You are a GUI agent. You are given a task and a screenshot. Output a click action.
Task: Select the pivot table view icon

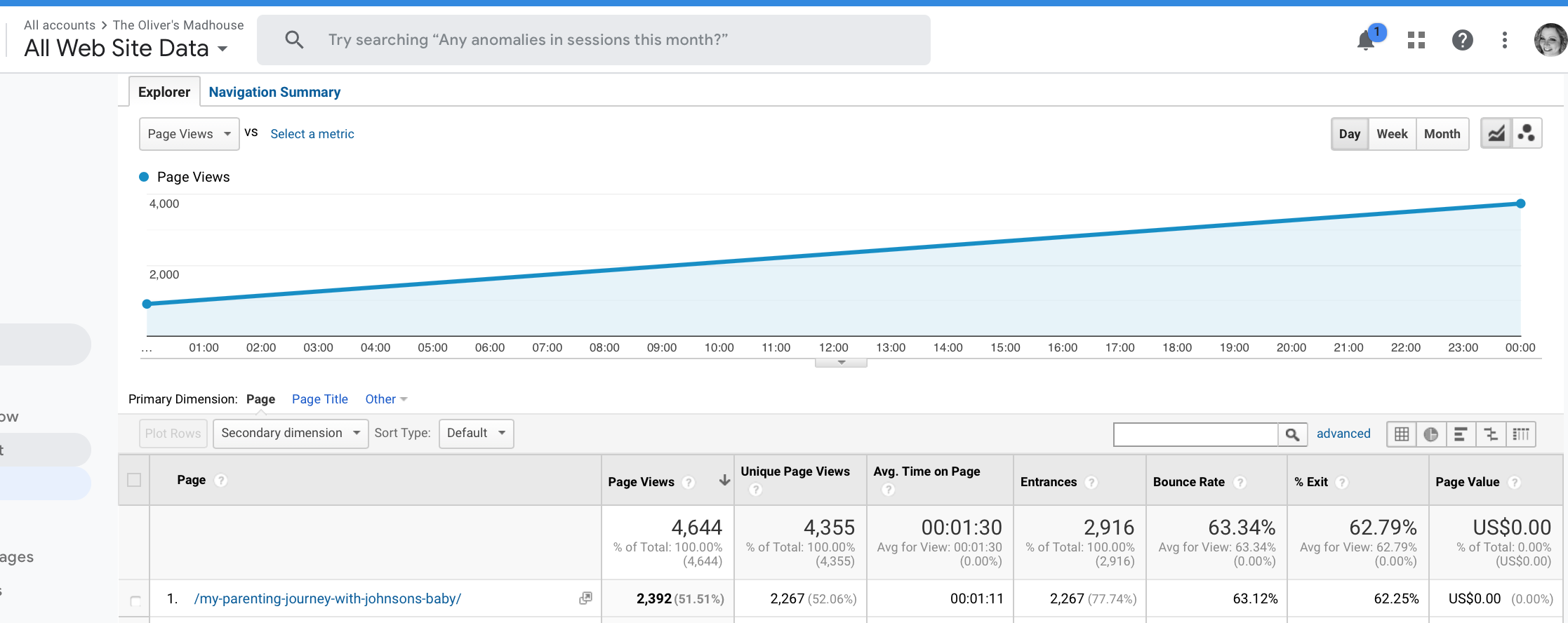[x=1520, y=434]
